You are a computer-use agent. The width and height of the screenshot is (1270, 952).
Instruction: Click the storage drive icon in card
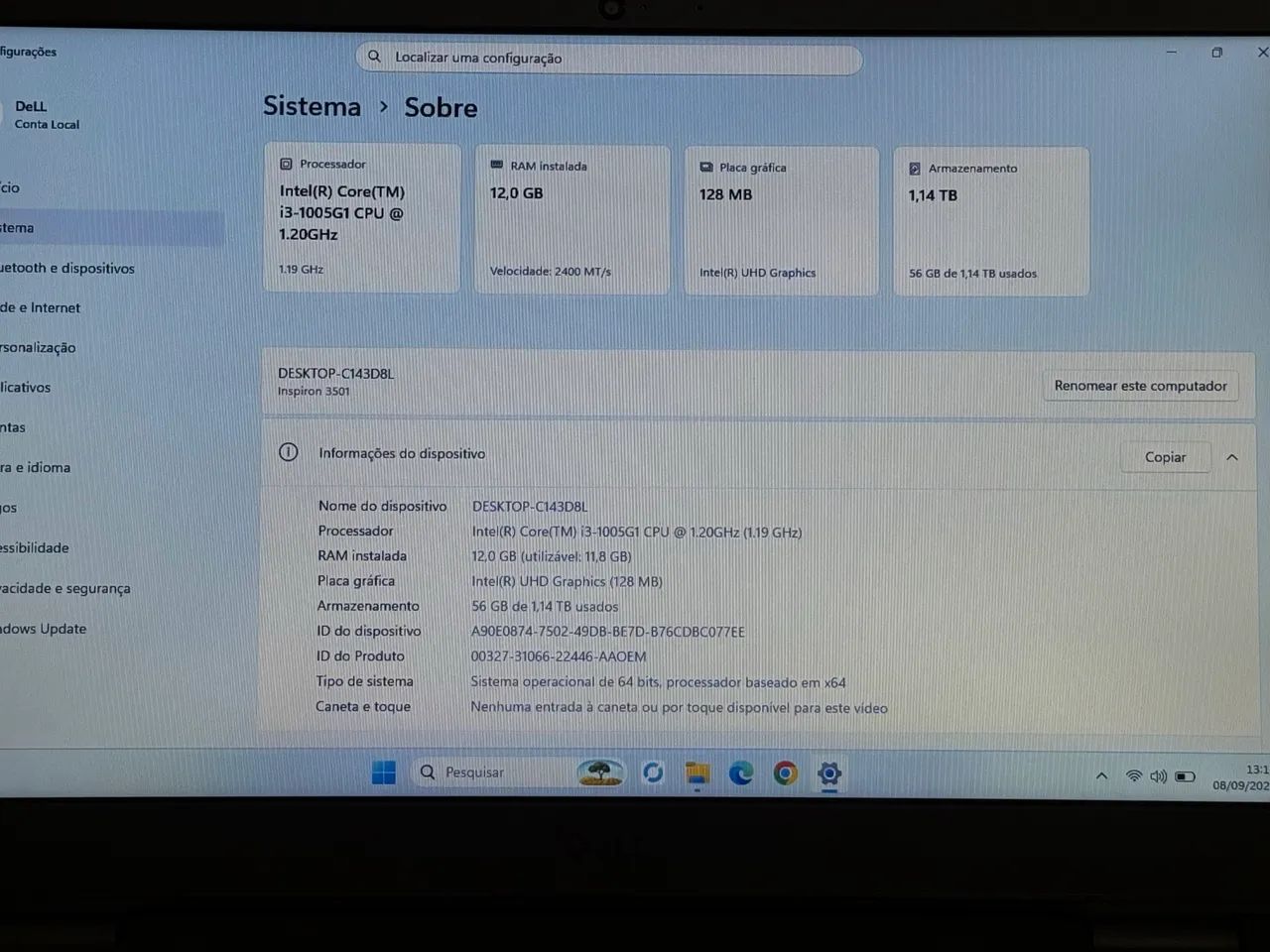[915, 169]
